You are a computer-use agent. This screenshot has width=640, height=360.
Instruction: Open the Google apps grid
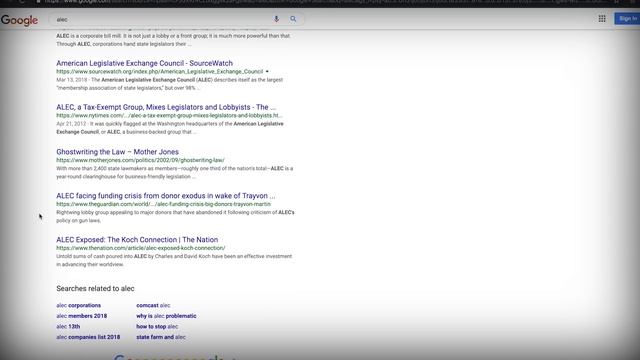coord(602,19)
